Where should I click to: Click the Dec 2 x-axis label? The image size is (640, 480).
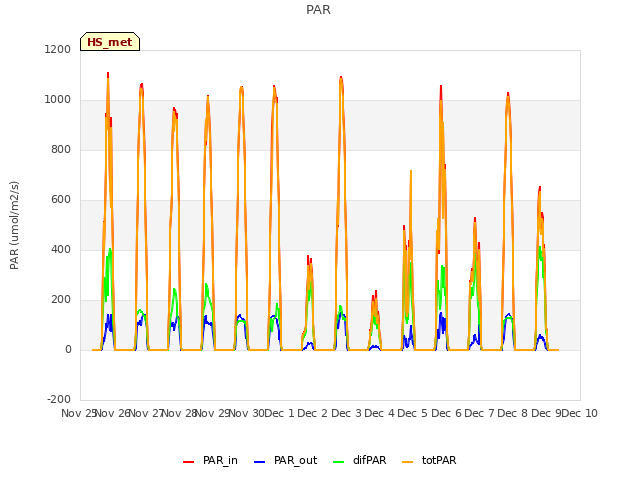click(313, 413)
